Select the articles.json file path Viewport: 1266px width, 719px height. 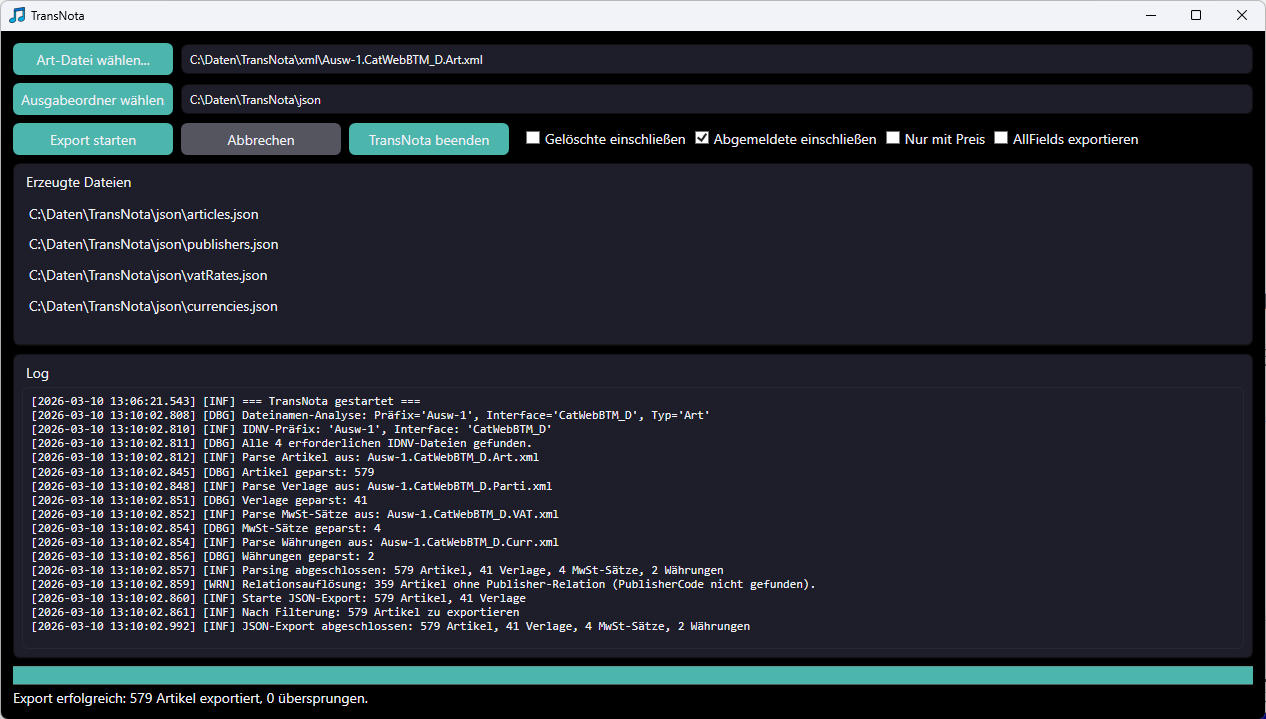pyautogui.click(x=143, y=214)
